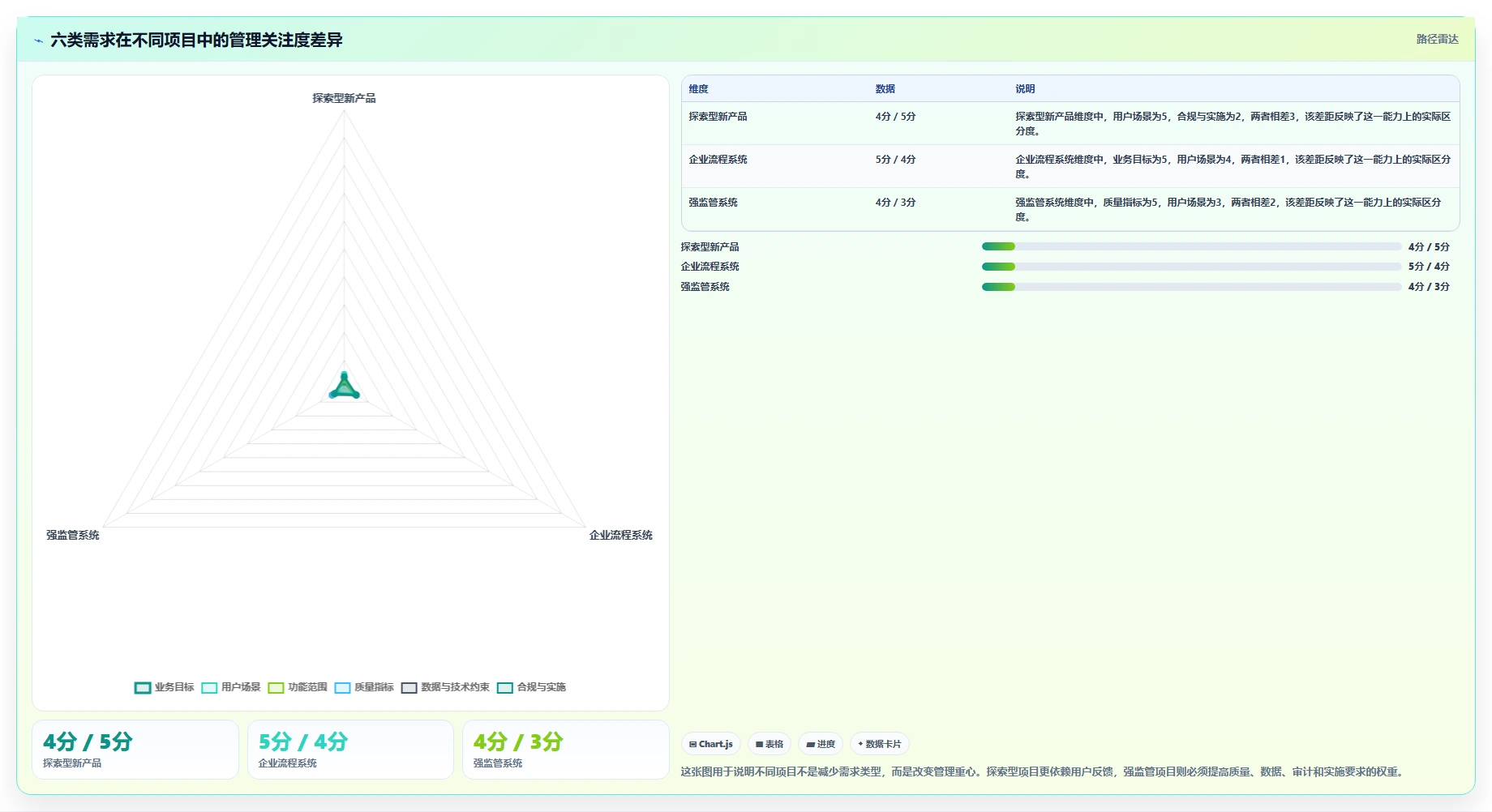Viewport: 1492px width, 812px height.
Task: Toggle the 业务目标 legend series
Action: pos(165,687)
